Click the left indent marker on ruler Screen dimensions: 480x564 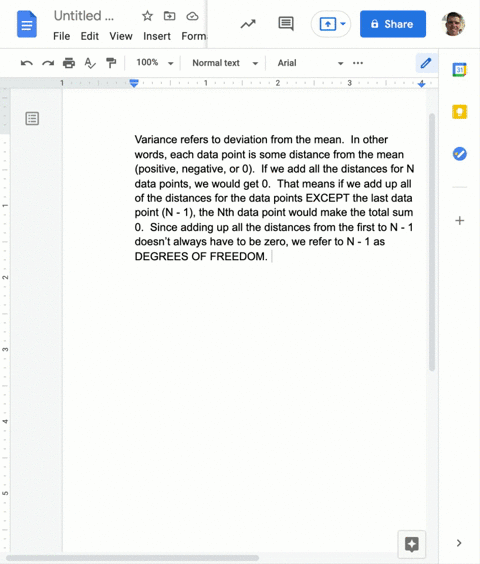(134, 83)
